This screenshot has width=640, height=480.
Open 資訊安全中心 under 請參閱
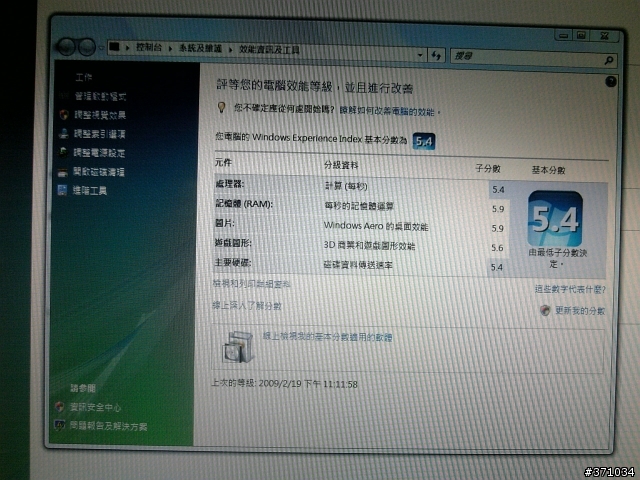pyautogui.click(x=96, y=407)
